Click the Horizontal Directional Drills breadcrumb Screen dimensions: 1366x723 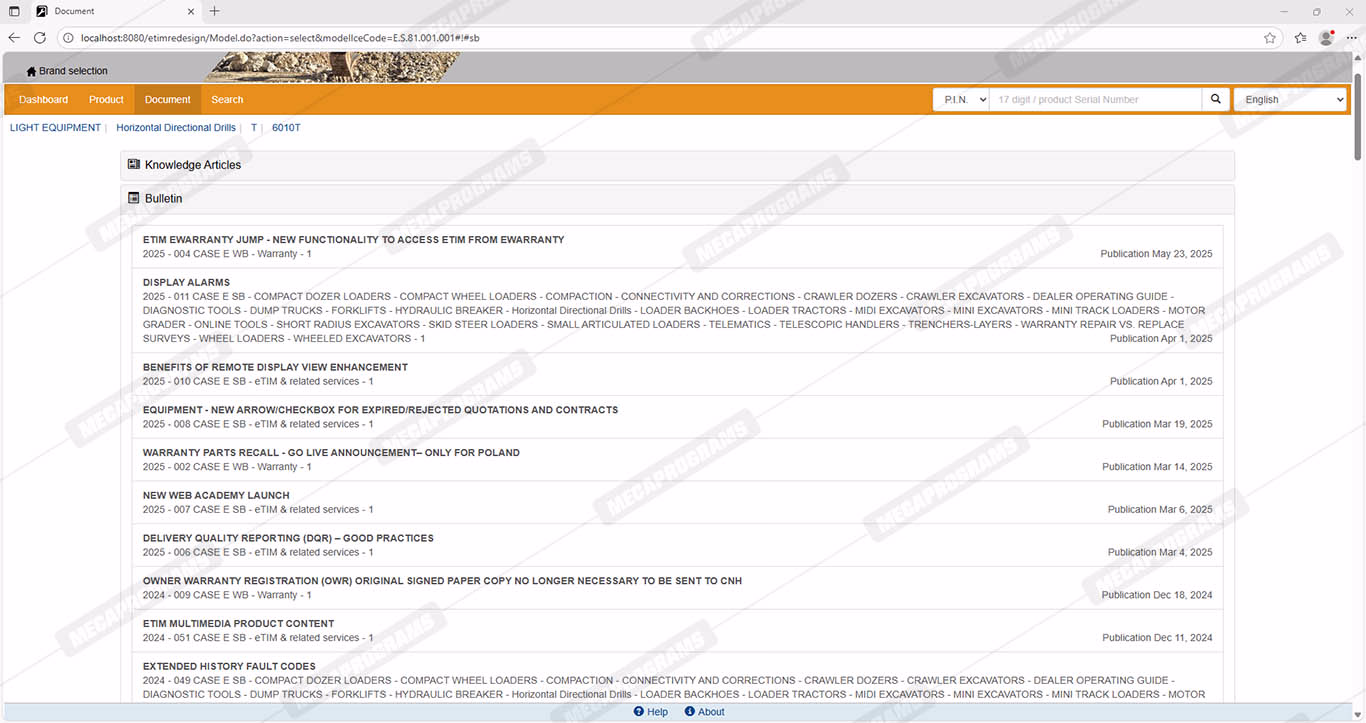point(176,128)
